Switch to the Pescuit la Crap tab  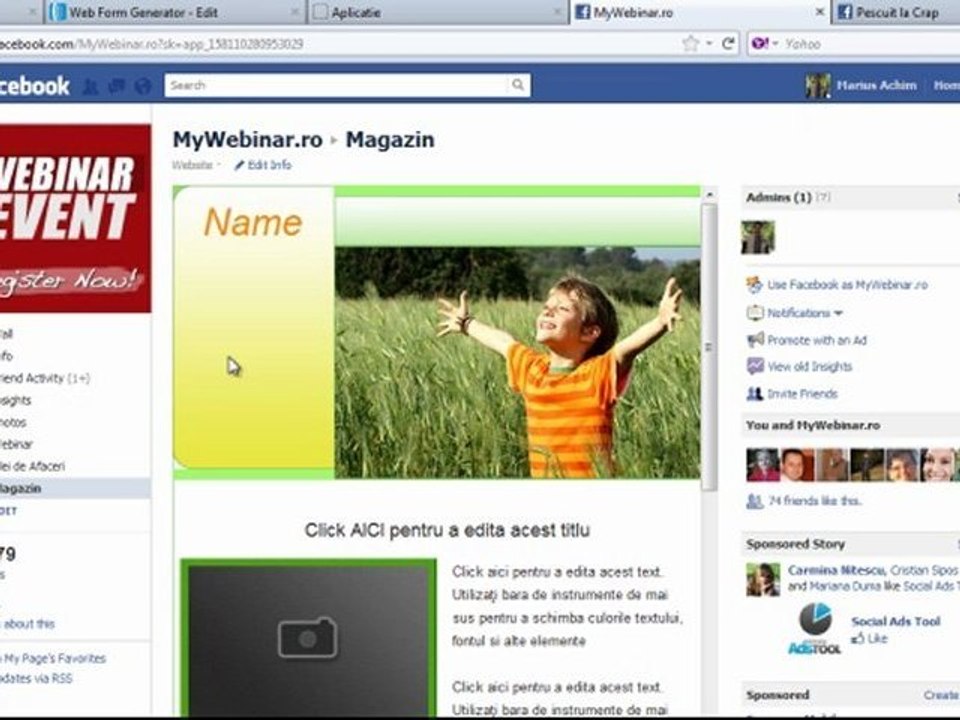click(x=895, y=12)
